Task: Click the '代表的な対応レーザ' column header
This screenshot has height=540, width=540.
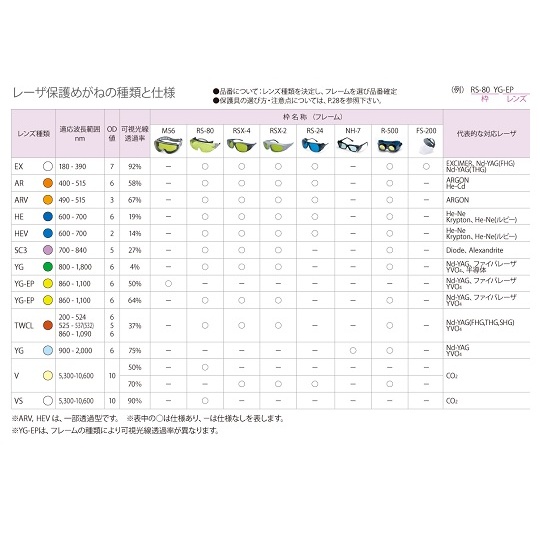Action: (486, 134)
